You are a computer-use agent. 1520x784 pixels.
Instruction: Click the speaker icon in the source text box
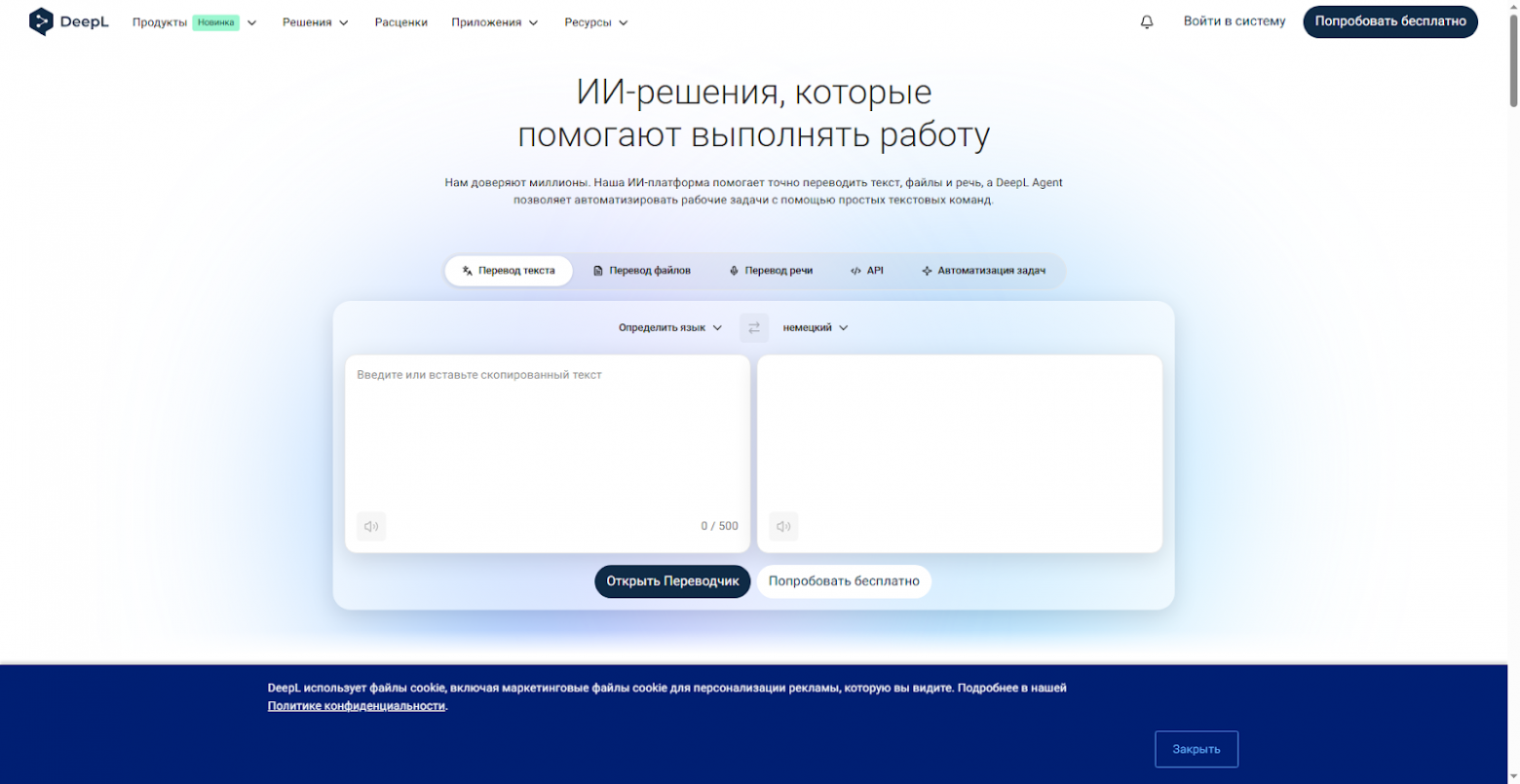point(370,526)
